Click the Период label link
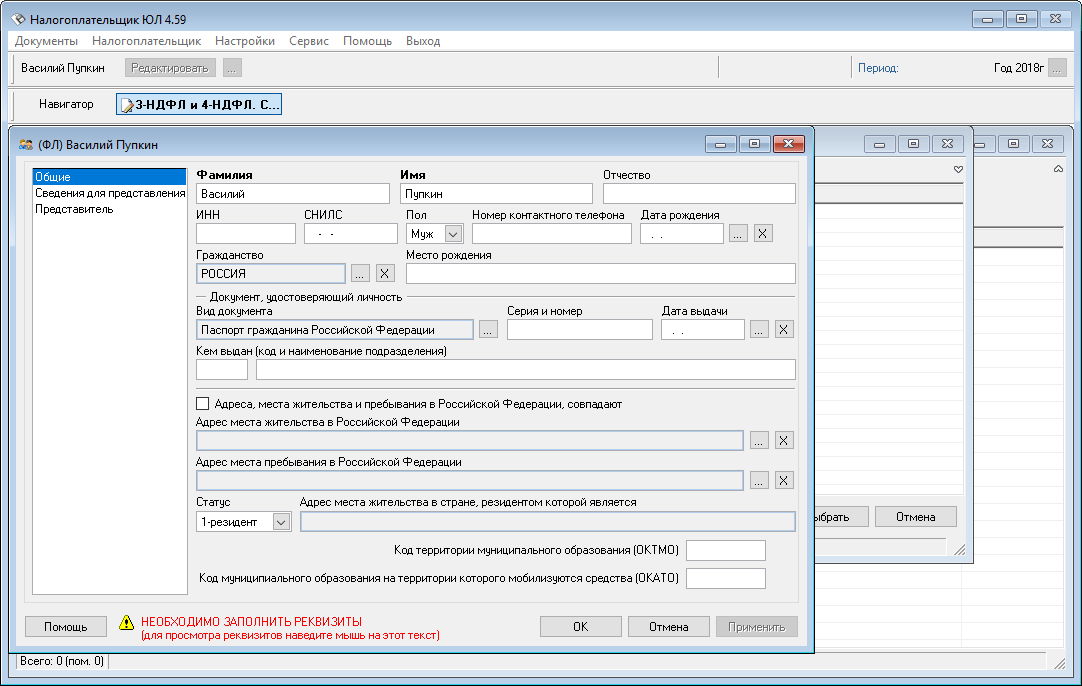Screen dimensions: 1082x686 click(878, 68)
